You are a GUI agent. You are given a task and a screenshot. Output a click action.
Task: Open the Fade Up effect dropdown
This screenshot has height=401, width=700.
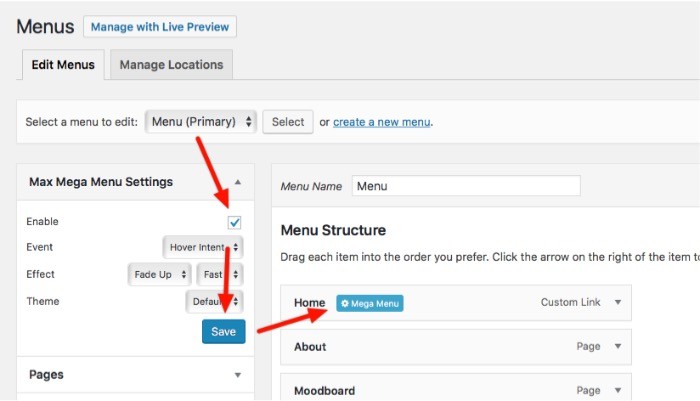point(160,274)
